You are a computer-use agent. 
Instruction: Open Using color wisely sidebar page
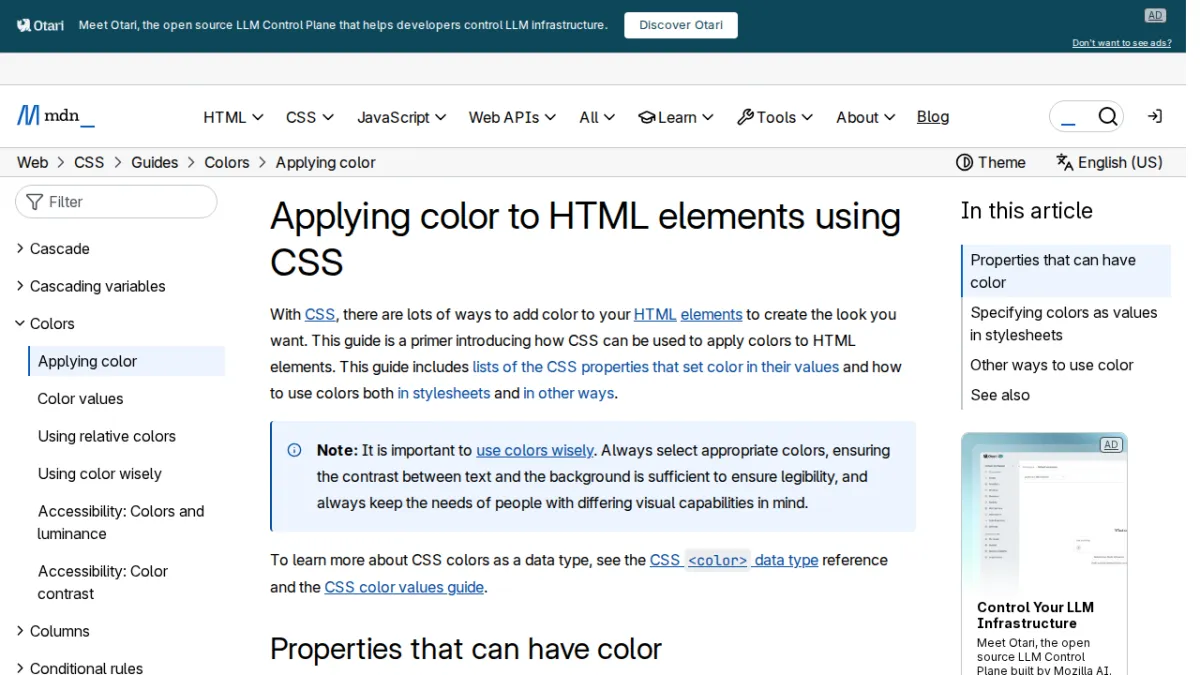tap(100, 474)
